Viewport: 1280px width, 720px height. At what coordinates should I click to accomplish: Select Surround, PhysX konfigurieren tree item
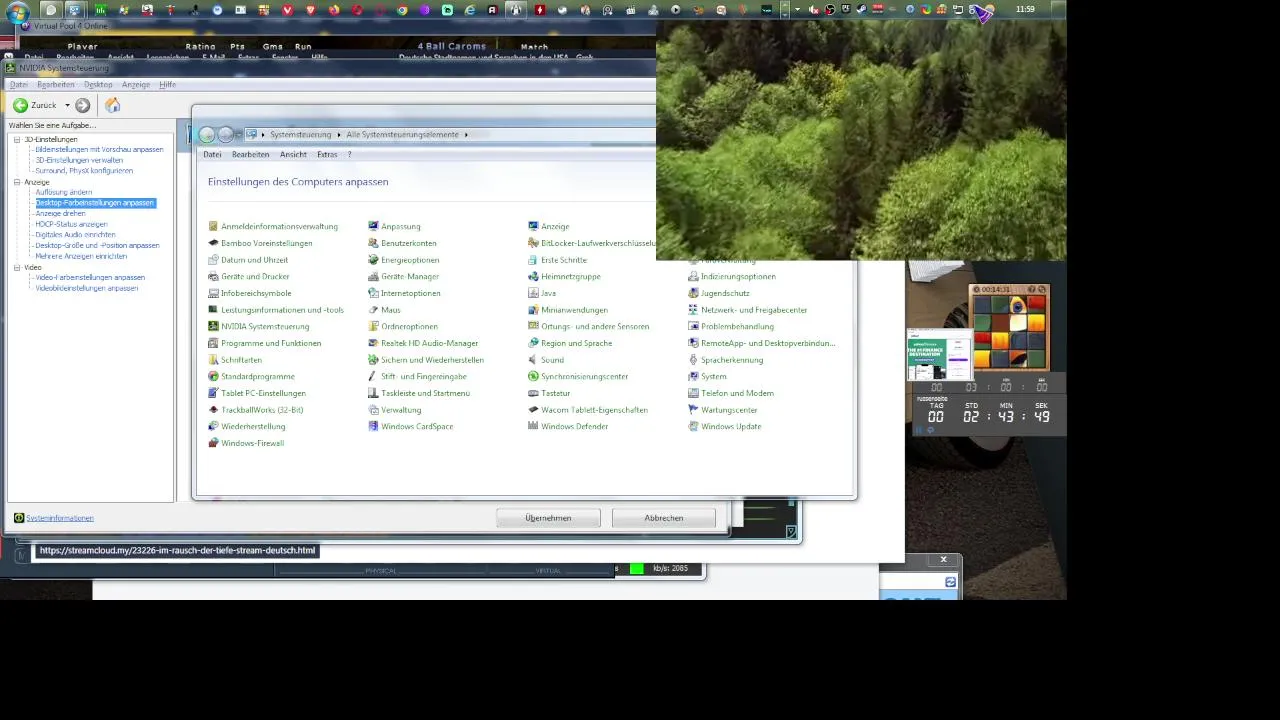pyautogui.click(x=84, y=171)
